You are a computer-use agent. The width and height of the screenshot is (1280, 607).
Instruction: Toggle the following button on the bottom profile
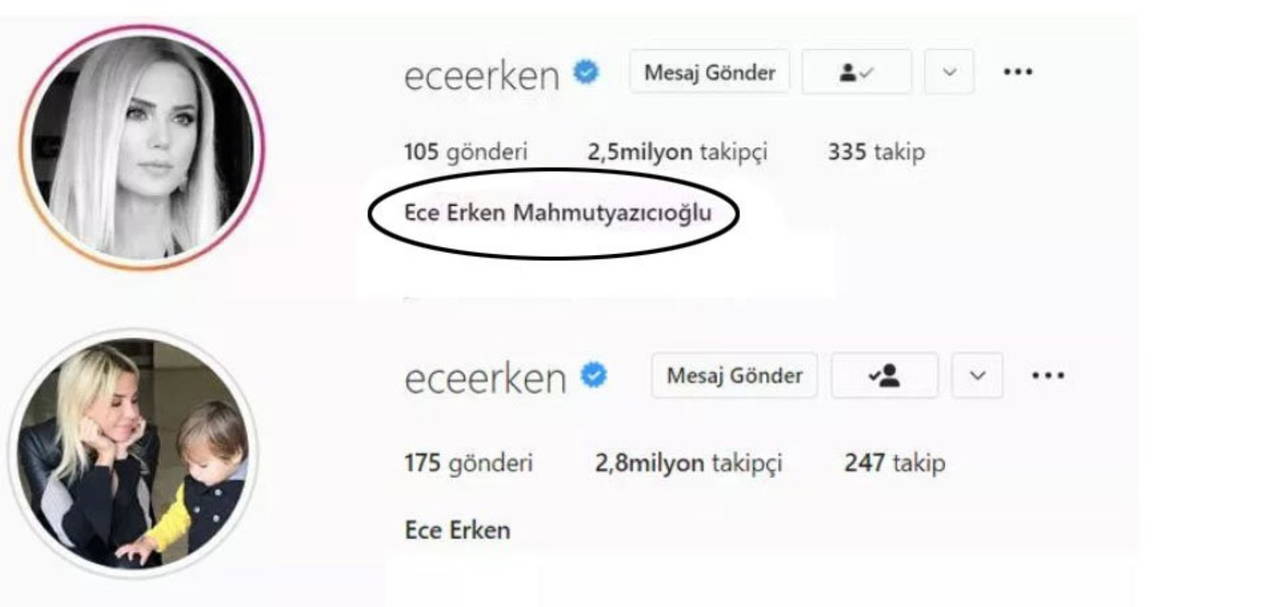click(x=885, y=376)
